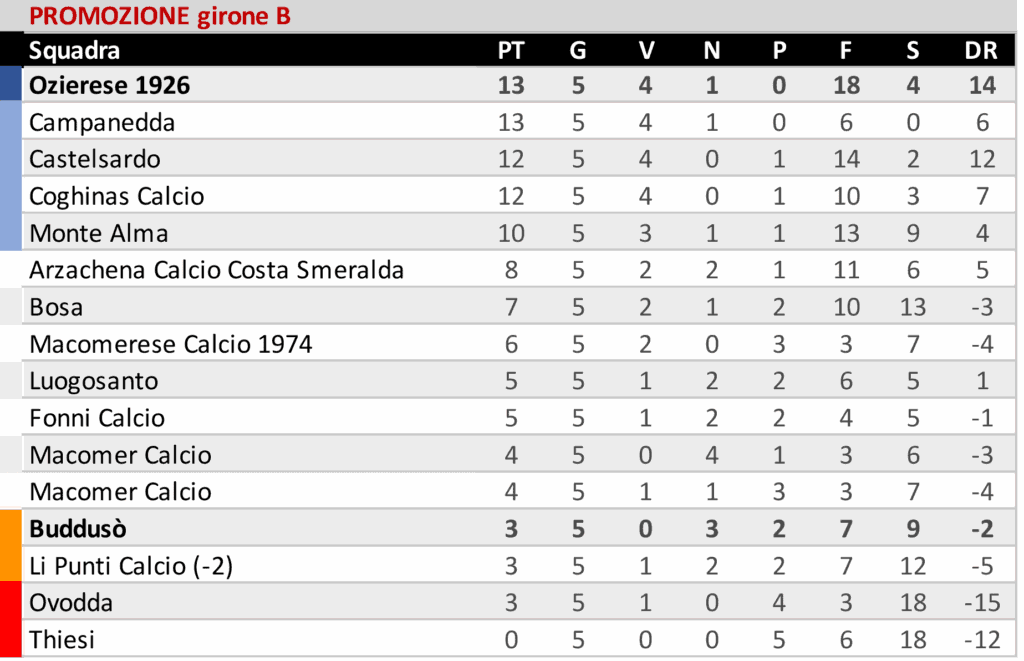The image size is (1024, 661).
Task: Click the Monte Alma team name
Action: pos(99,233)
